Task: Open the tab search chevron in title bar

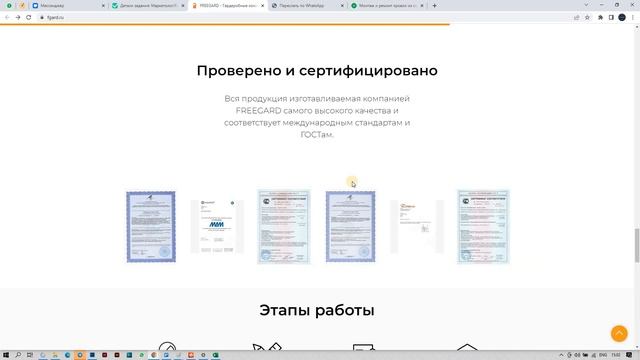Action: [x=586, y=5]
